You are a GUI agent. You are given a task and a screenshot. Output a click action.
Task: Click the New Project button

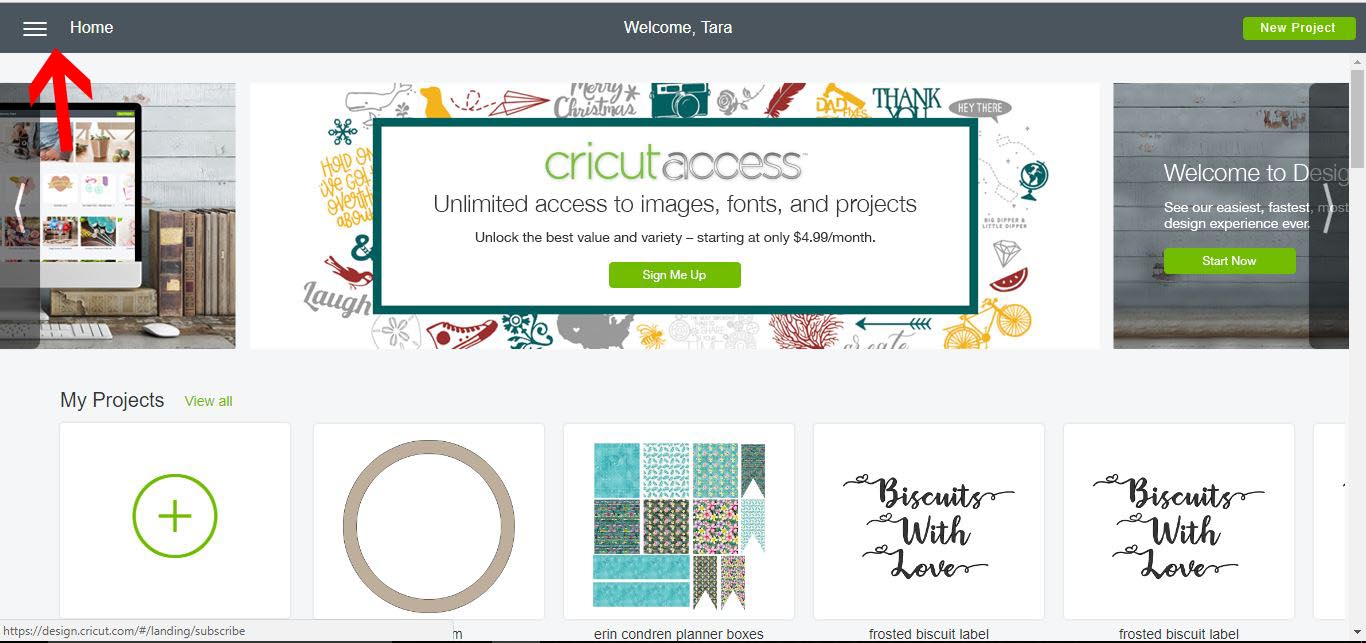point(1298,28)
